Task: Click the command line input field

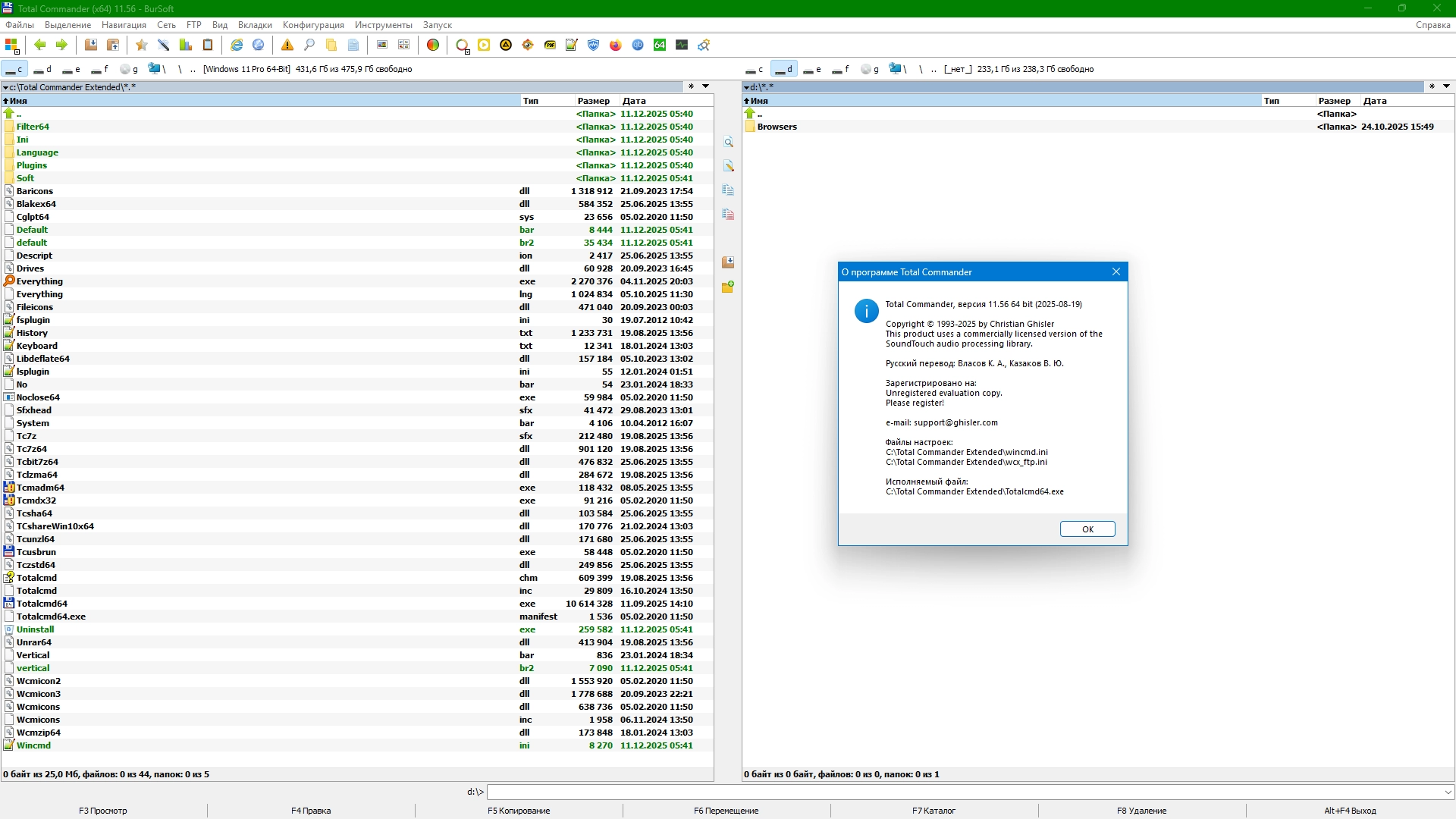Action: [963, 792]
